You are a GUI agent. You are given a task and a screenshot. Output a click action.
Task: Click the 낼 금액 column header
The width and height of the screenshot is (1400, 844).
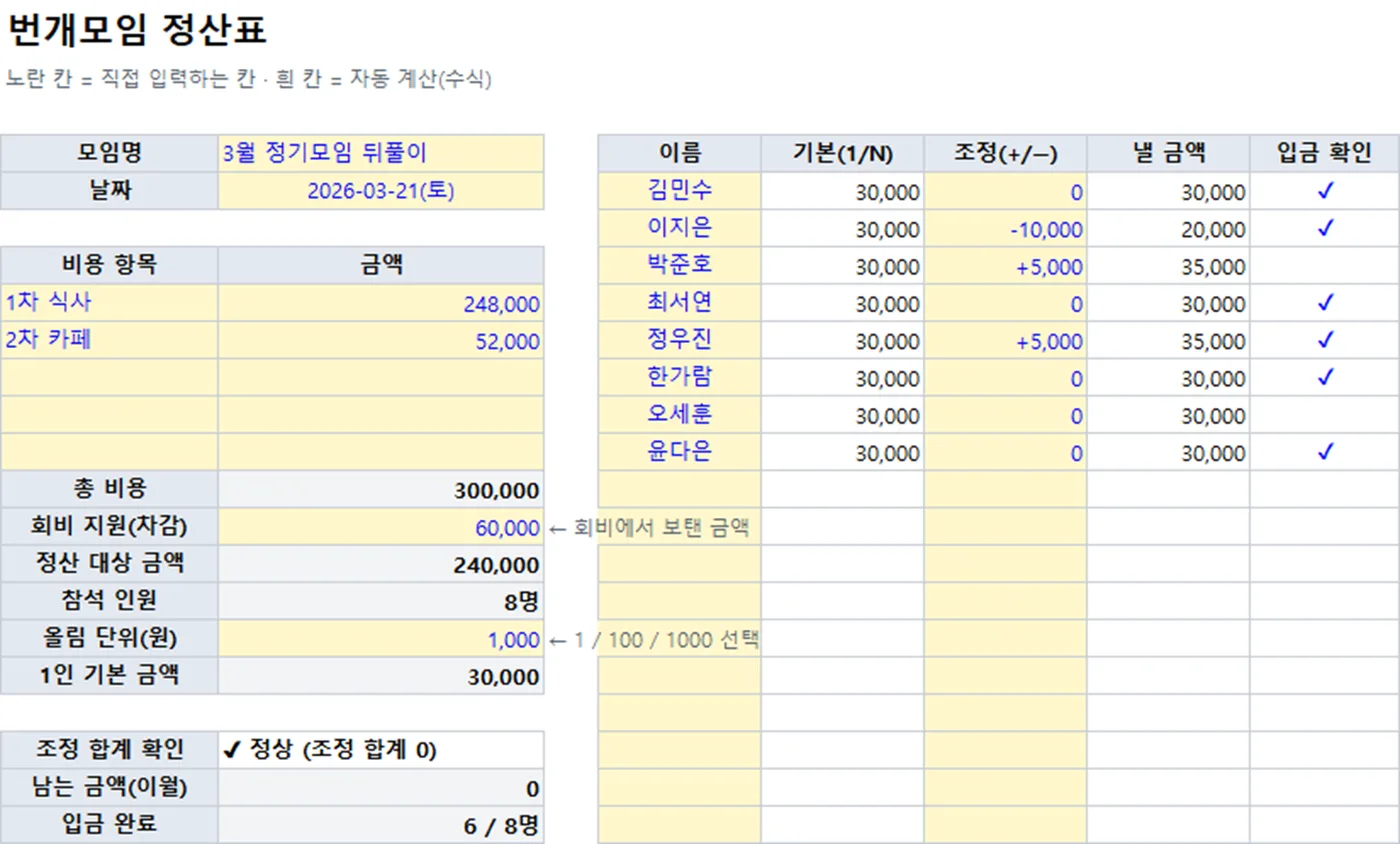click(1169, 154)
